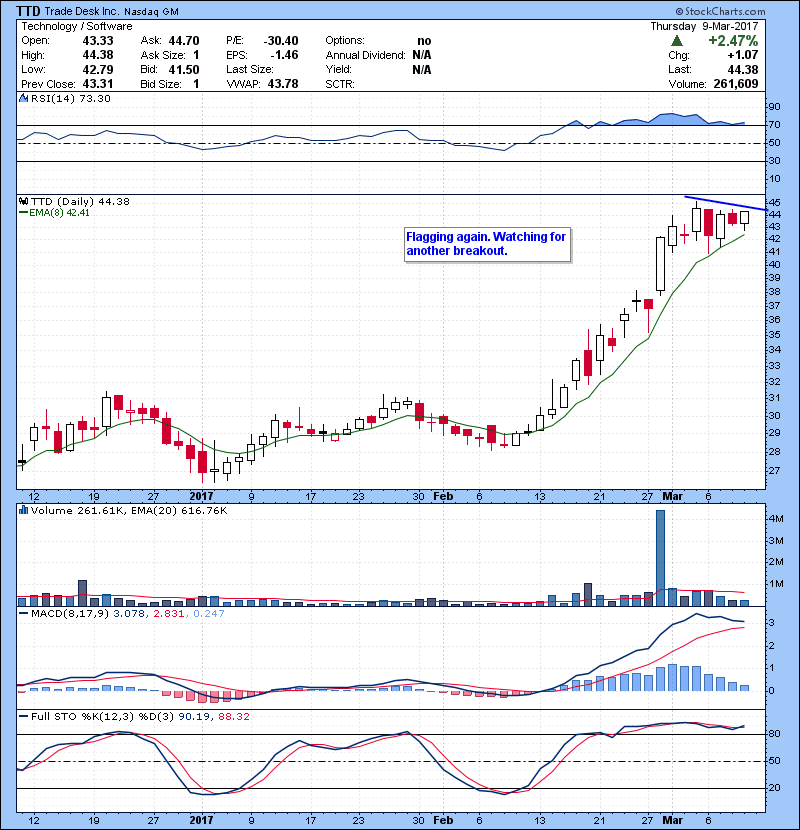Click the Prev Close value 43.31

(98, 84)
